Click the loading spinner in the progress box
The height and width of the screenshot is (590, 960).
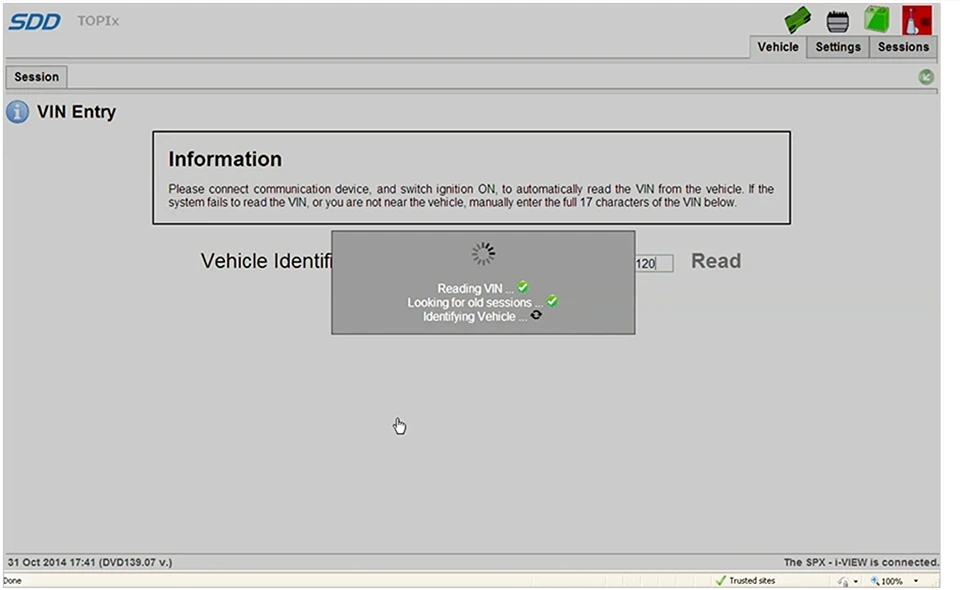[483, 253]
